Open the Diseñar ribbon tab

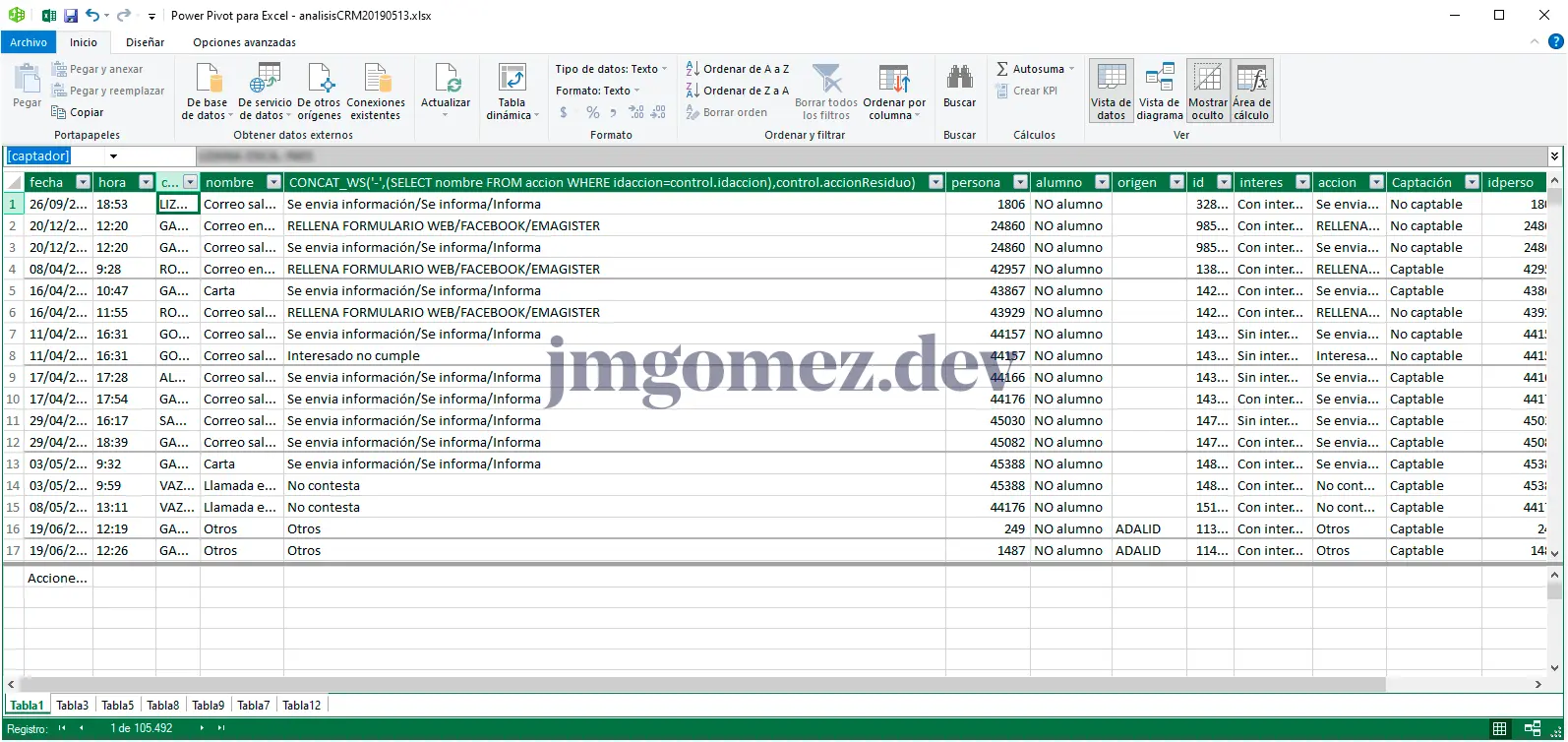(145, 42)
